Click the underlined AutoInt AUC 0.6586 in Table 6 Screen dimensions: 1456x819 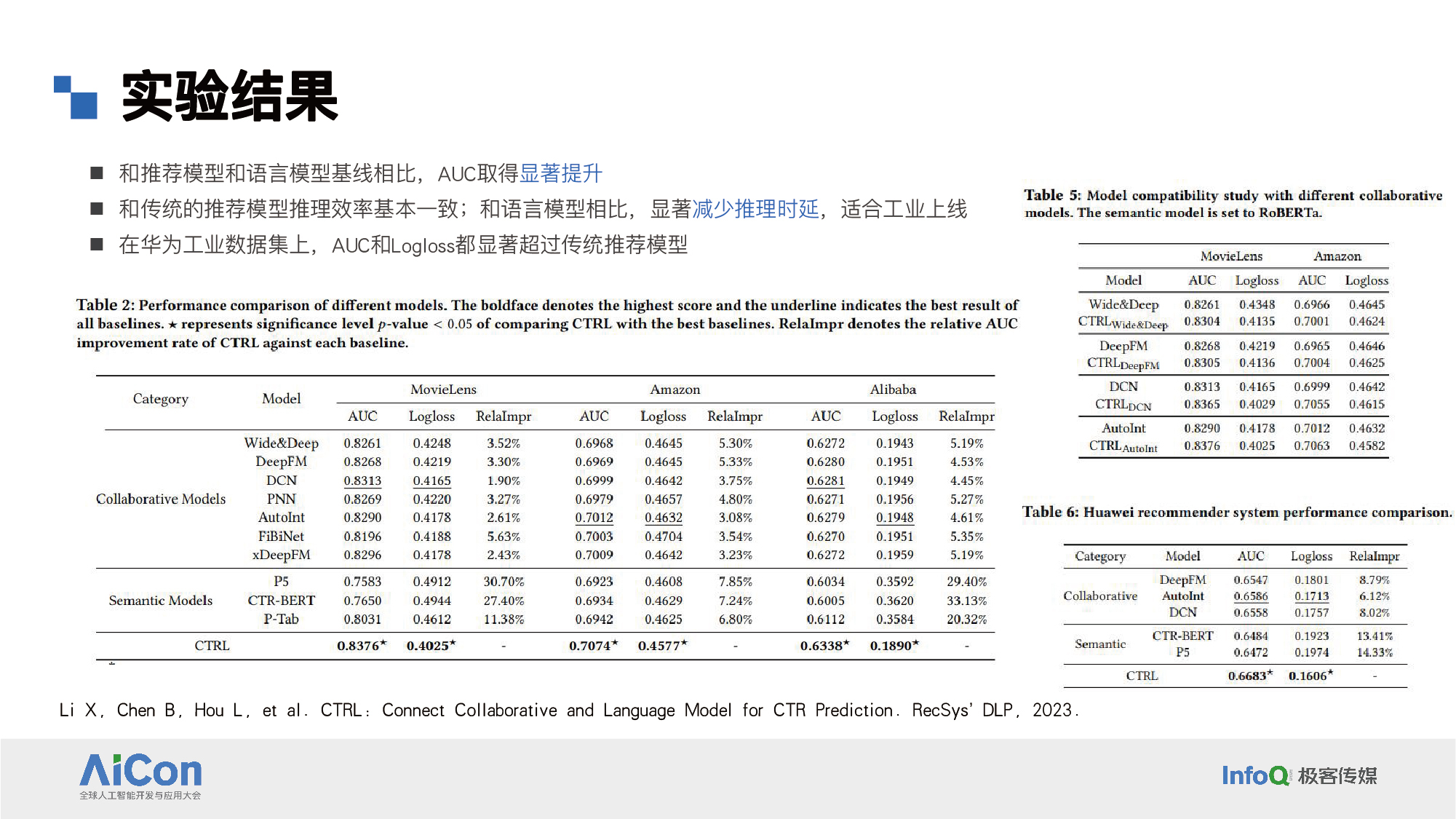(x=1251, y=596)
